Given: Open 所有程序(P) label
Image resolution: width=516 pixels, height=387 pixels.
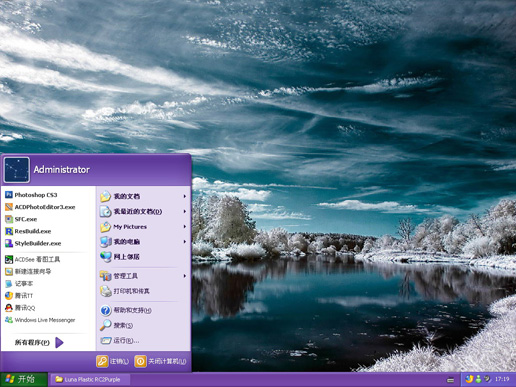Looking at the screenshot, I should click(x=32, y=342).
